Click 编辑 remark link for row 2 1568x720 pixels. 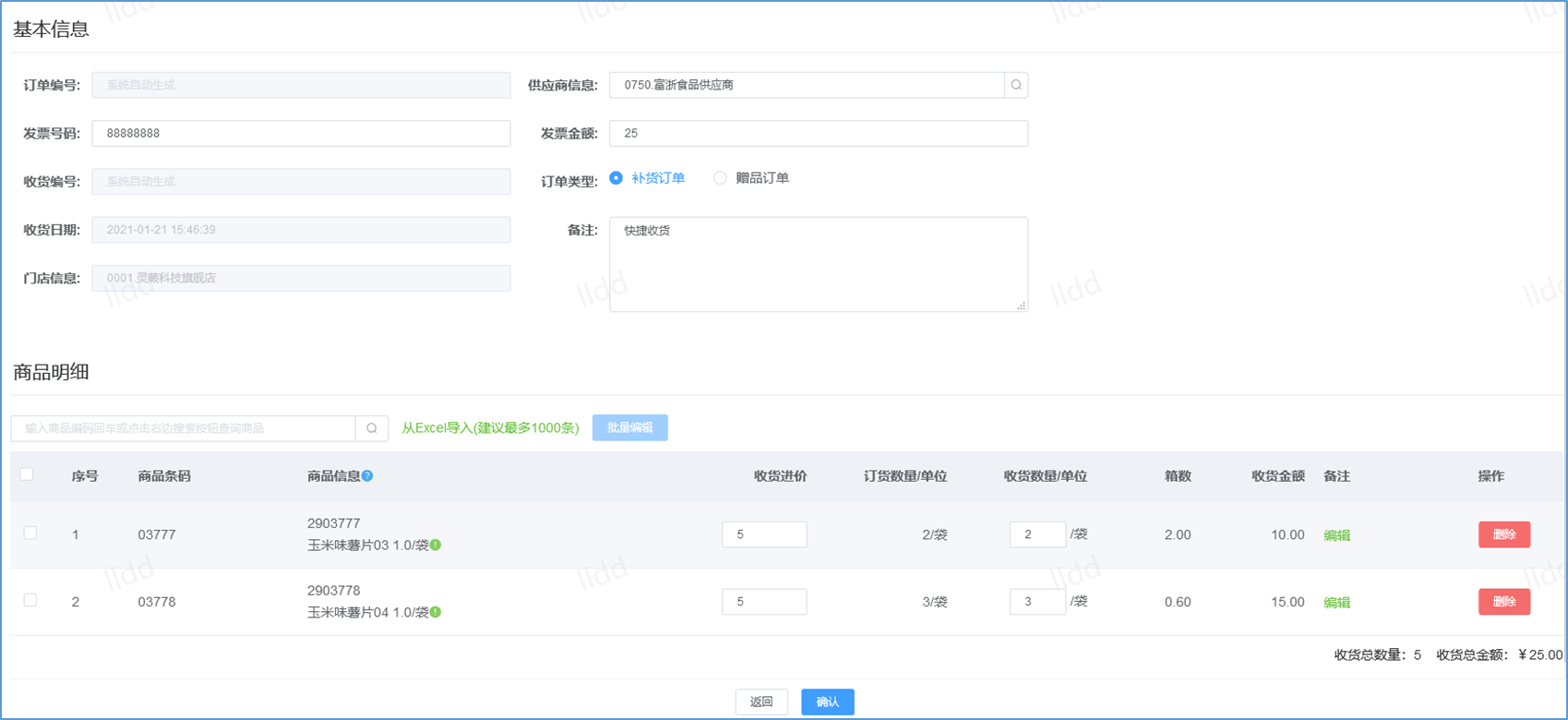pos(1336,603)
